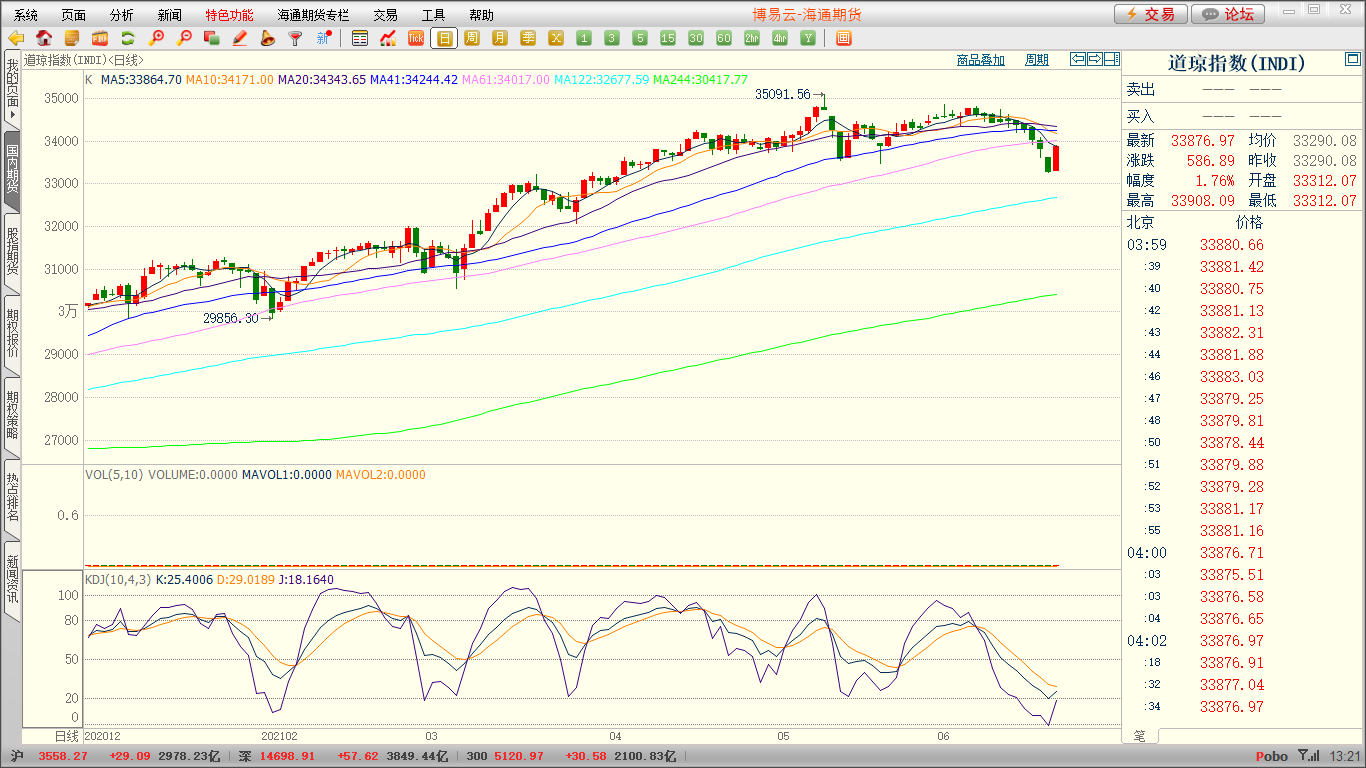Select the 4hr period button
This screenshot has width=1366, height=768.
(780, 38)
